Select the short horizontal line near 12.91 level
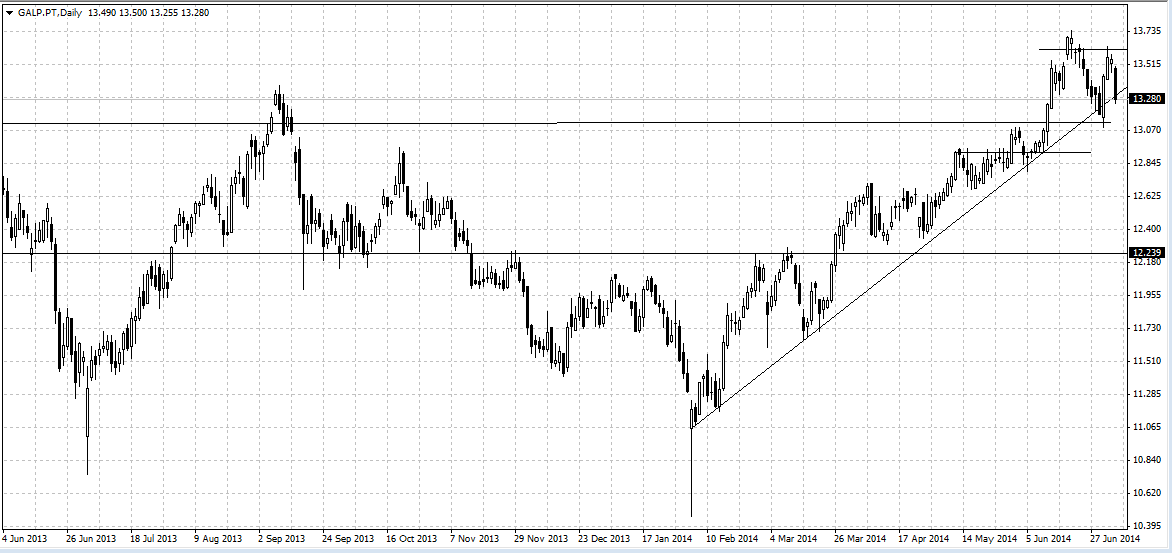 (x=1024, y=152)
